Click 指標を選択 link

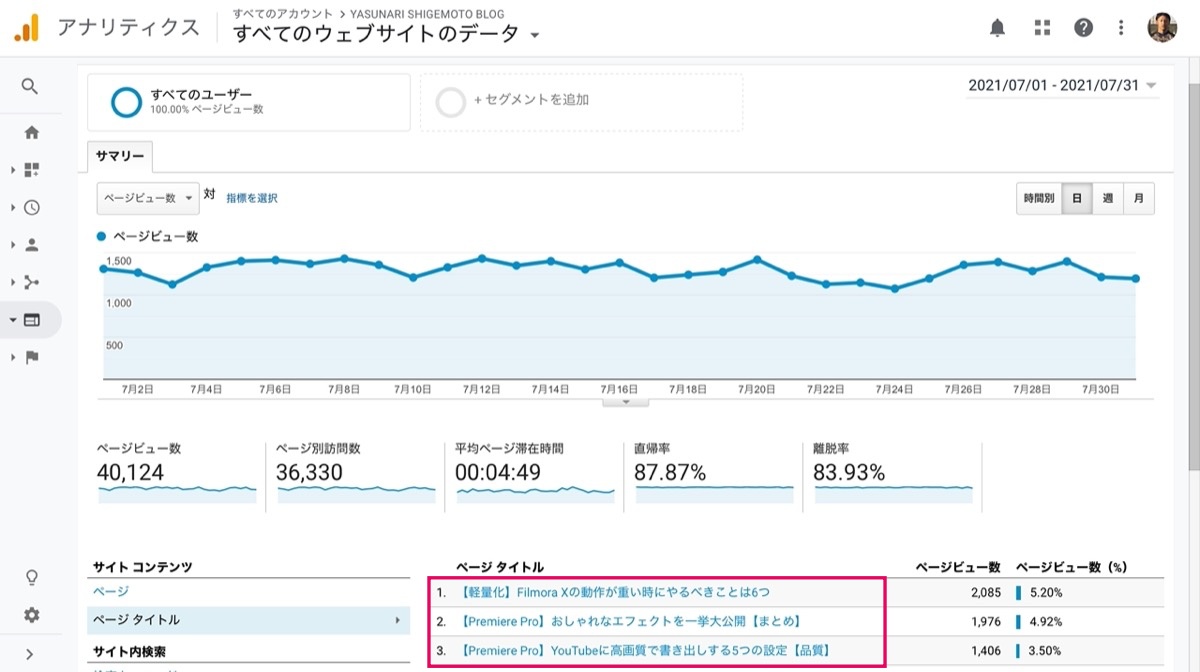click(252, 198)
